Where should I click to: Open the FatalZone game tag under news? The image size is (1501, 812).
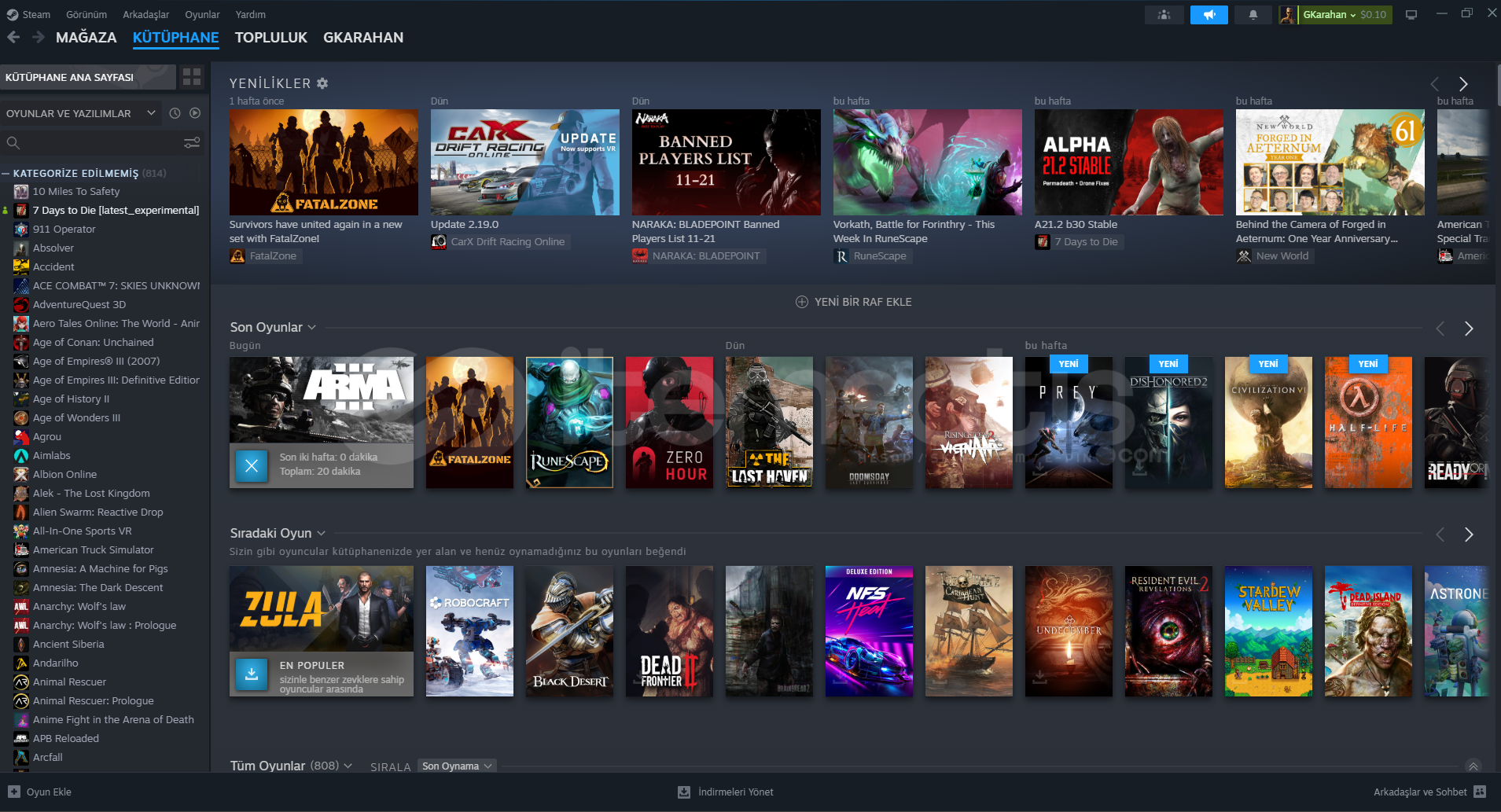click(265, 255)
